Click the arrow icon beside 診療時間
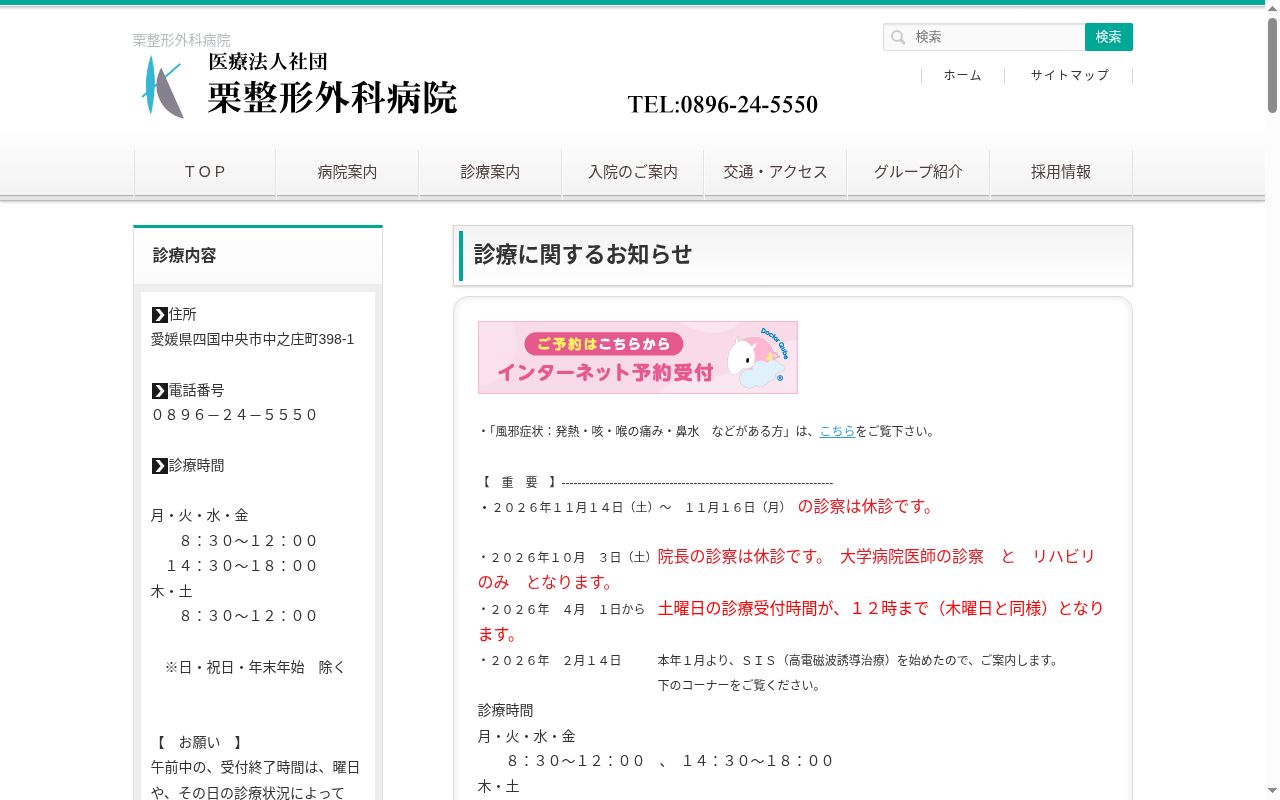 click(x=160, y=466)
